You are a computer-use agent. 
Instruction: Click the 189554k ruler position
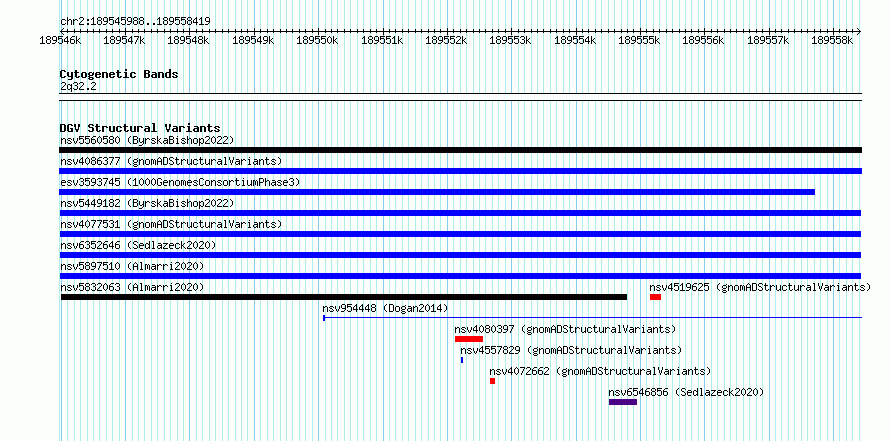pyautogui.click(x=575, y=40)
